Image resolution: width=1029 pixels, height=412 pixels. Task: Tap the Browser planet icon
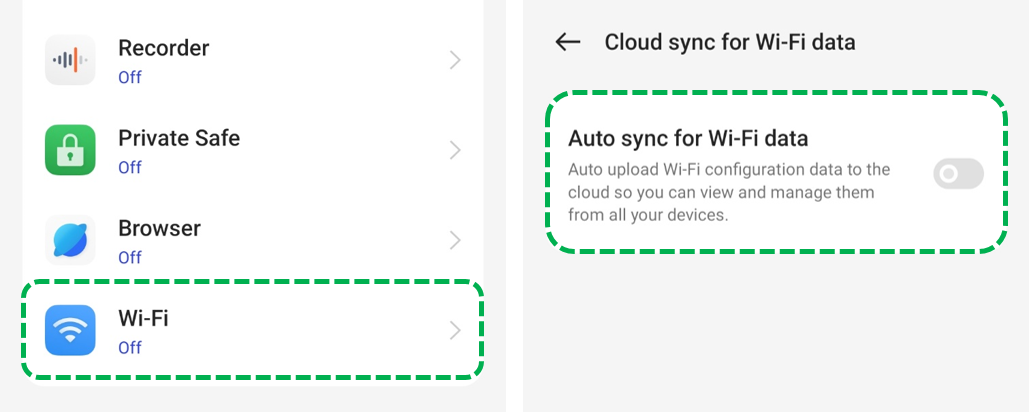(x=70, y=240)
